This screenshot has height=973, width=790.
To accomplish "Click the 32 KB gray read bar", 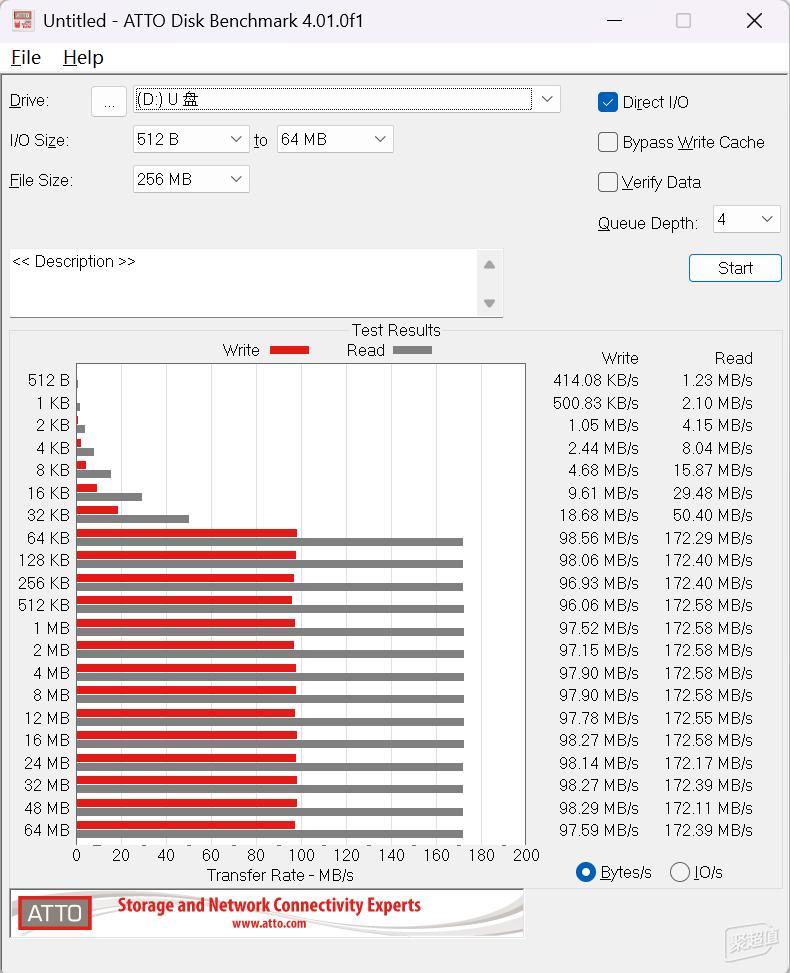I will (x=133, y=519).
